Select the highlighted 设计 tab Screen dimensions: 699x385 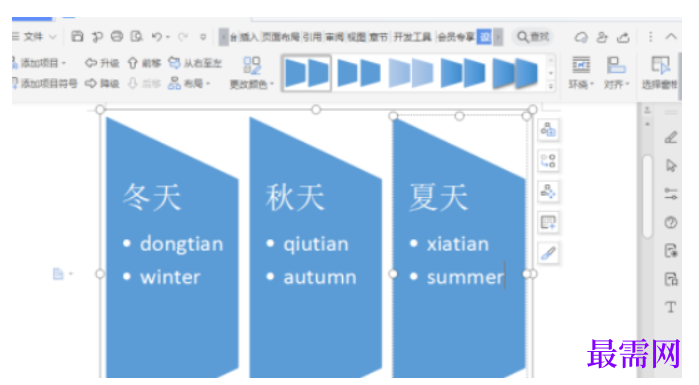[484, 37]
